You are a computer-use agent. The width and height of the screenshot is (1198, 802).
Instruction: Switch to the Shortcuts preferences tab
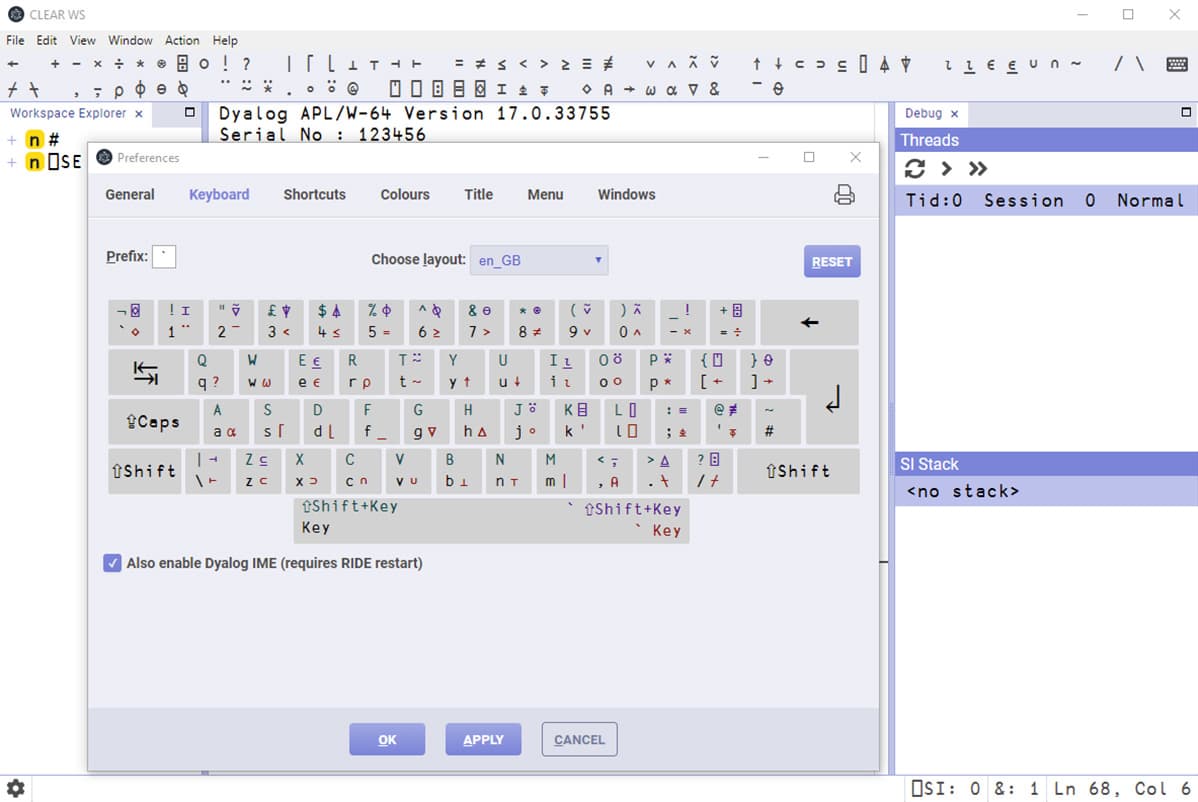point(315,195)
